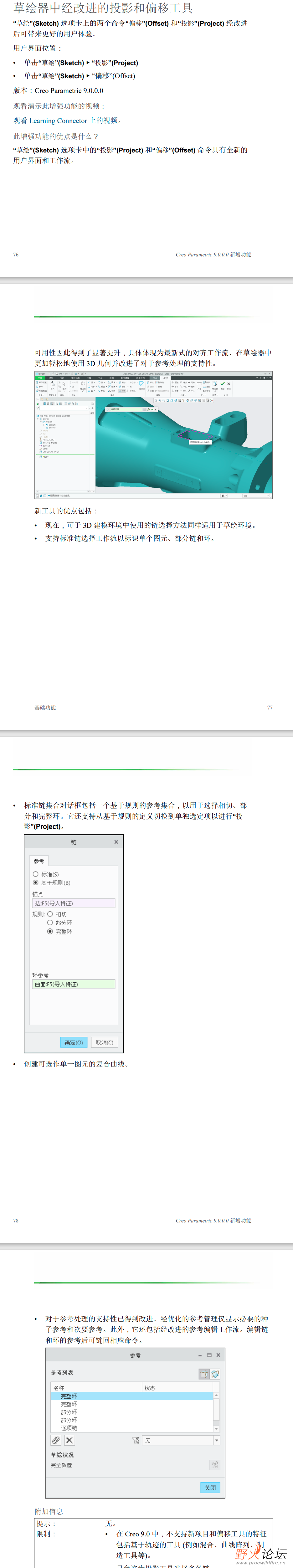The image size is (293, 1568).
Task: Select the 逐项链 row in the reference list
Action: pos(132,1428)
